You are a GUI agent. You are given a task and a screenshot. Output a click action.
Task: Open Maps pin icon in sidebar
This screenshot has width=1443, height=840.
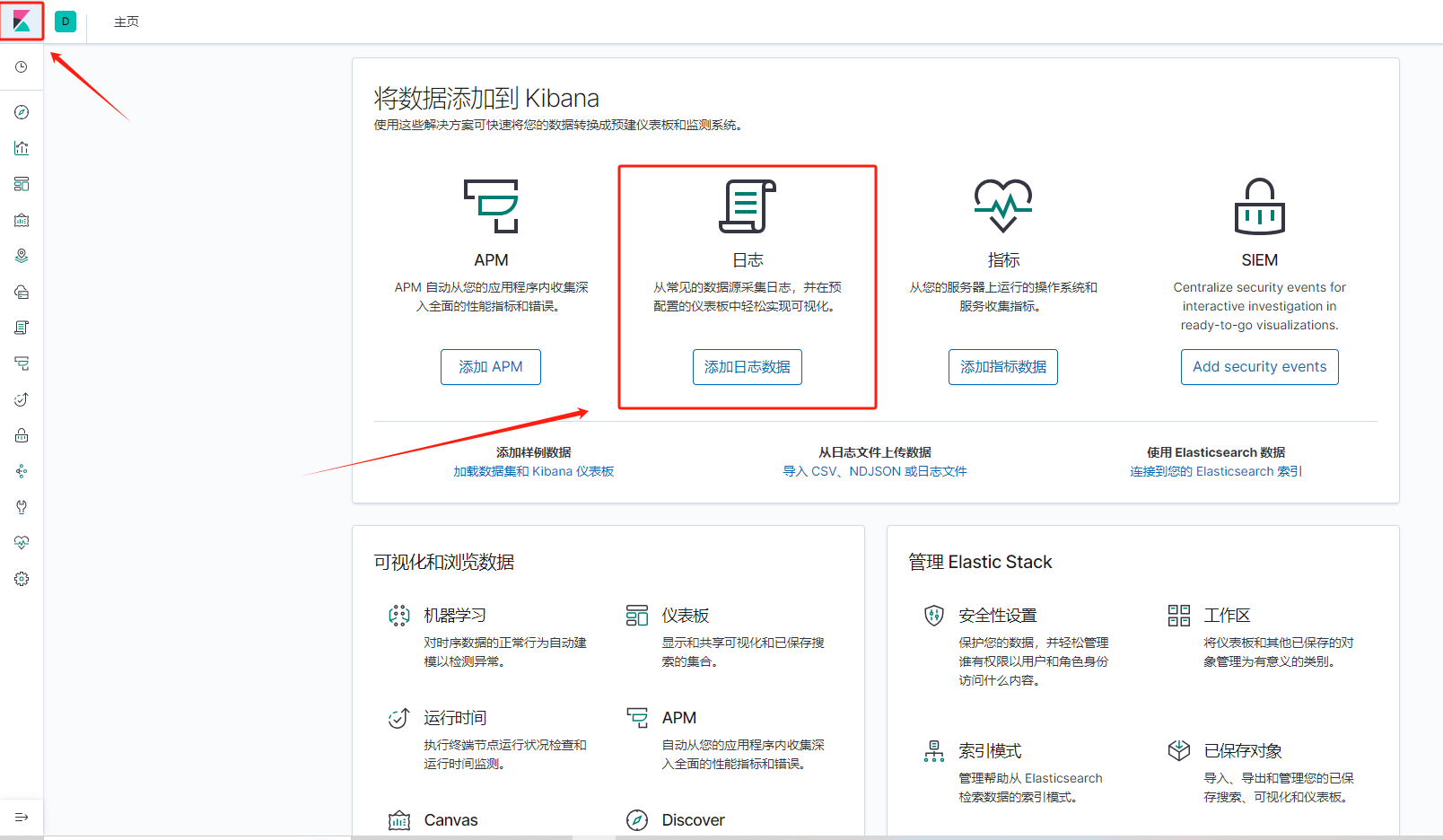coord(22,256)
